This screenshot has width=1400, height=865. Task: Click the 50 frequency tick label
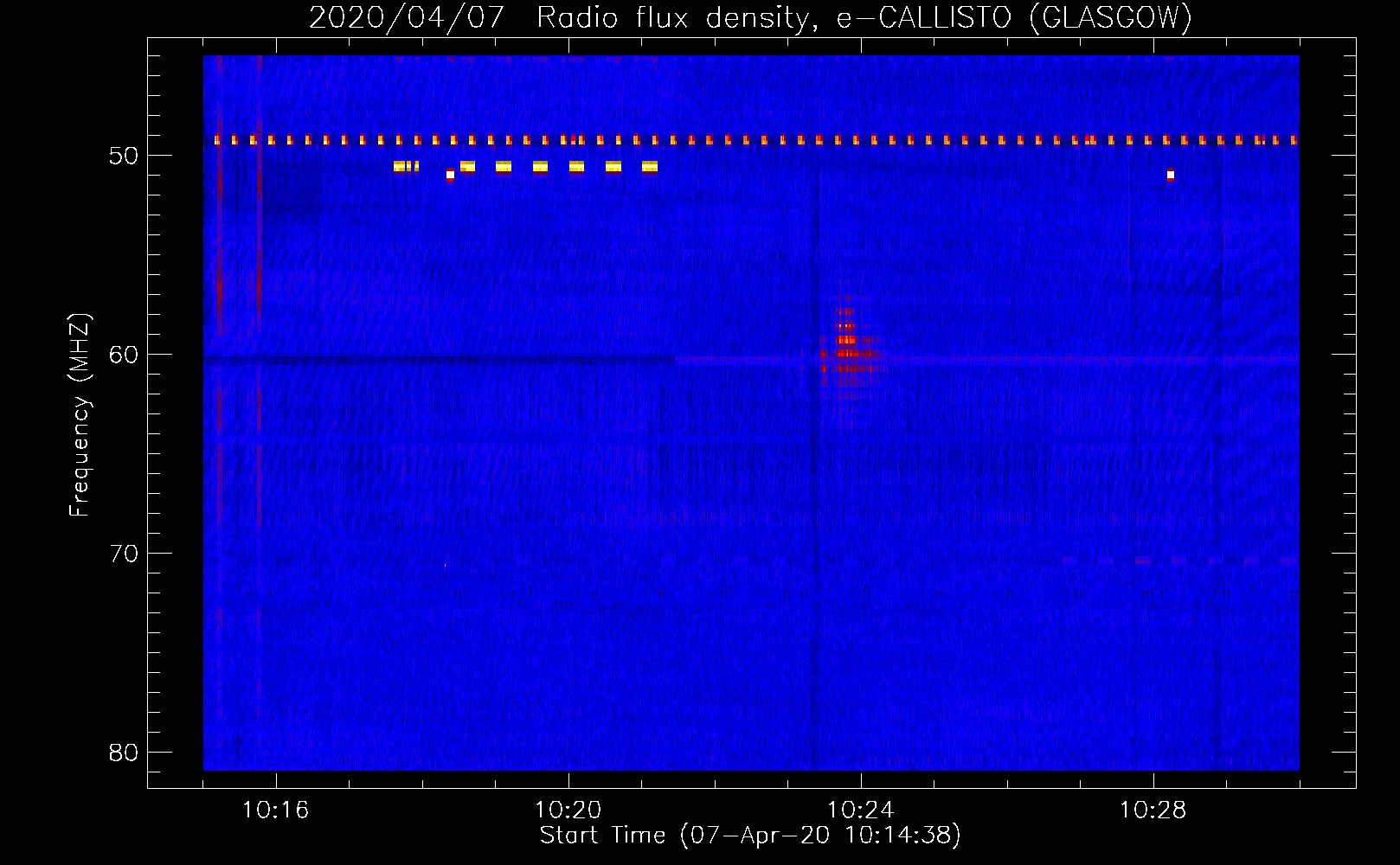click(124, 156)
